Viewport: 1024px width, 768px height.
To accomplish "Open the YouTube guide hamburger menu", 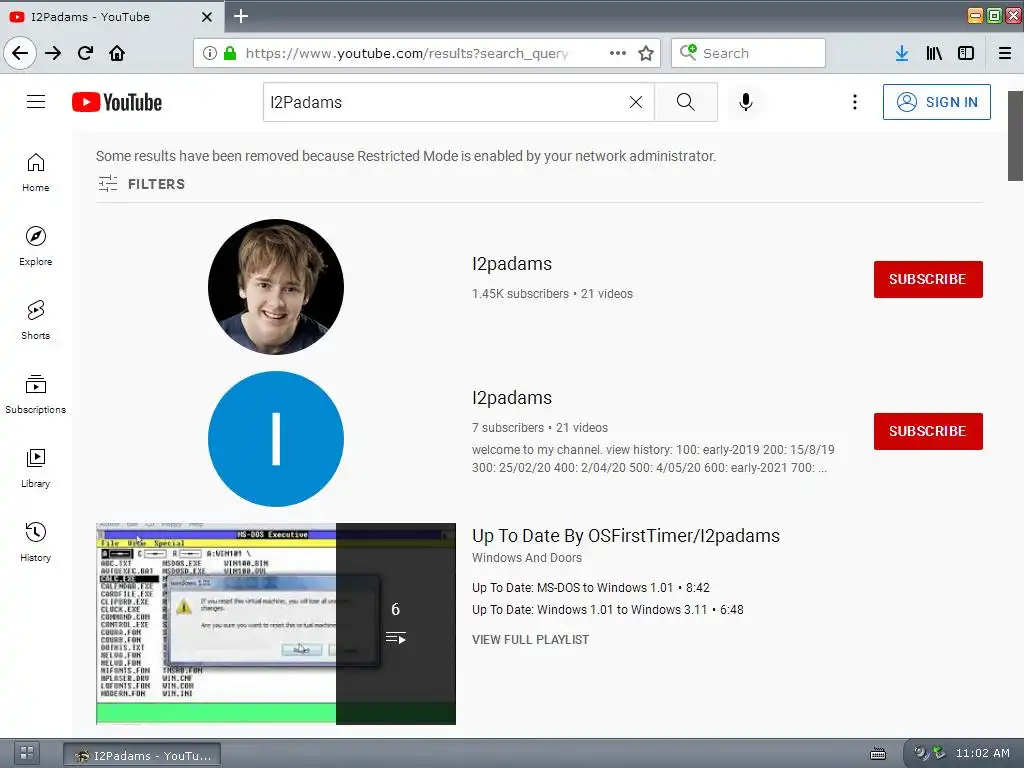I will (x=36, y=102).
